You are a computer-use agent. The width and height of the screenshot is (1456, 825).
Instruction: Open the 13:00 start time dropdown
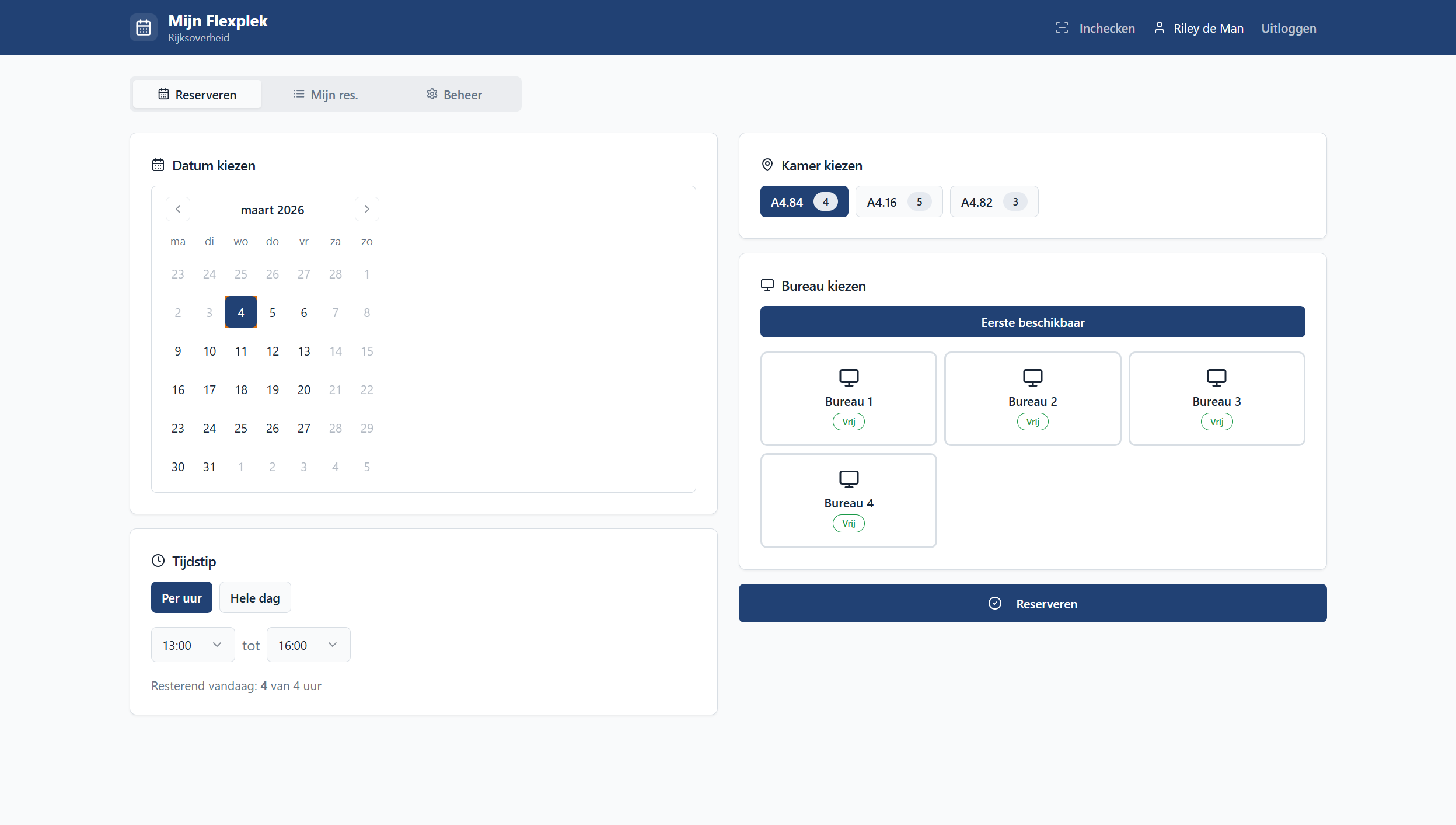(x=193, y=645)
